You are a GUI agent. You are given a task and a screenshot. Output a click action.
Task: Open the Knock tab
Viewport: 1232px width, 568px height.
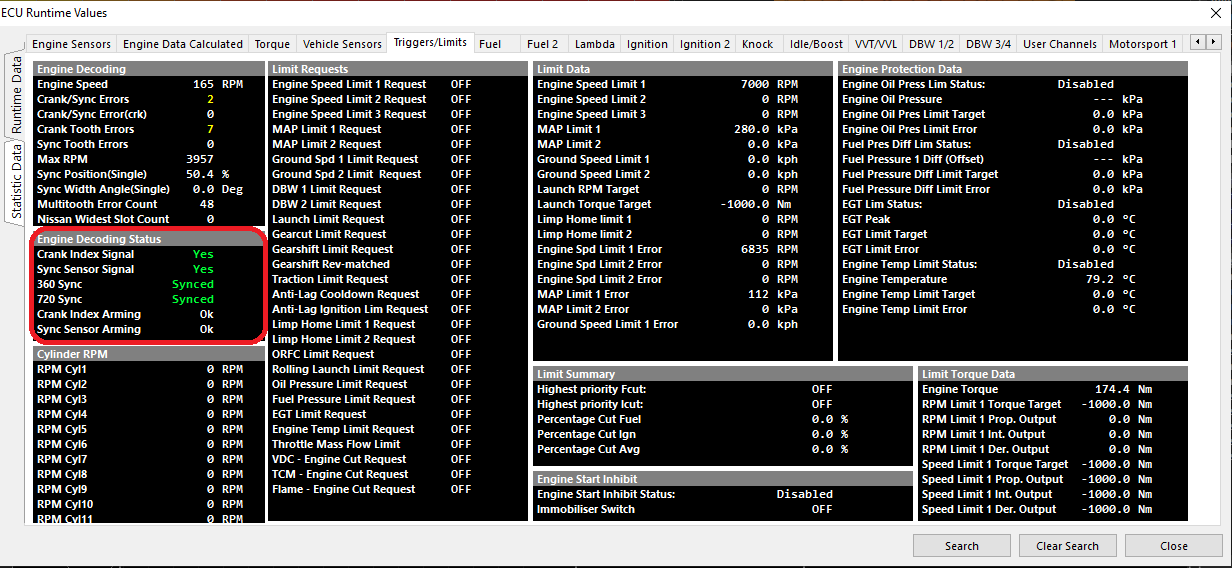(757, 44)
